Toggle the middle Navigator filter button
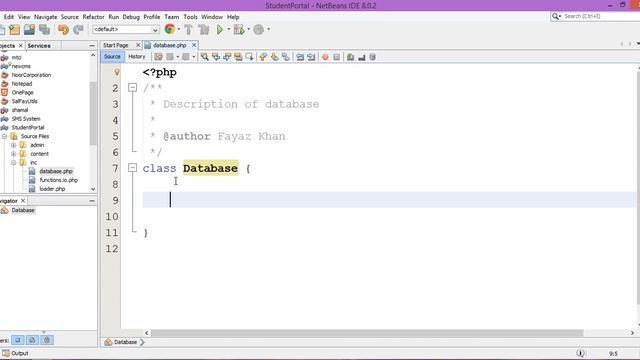 click(x=32, y=340)
